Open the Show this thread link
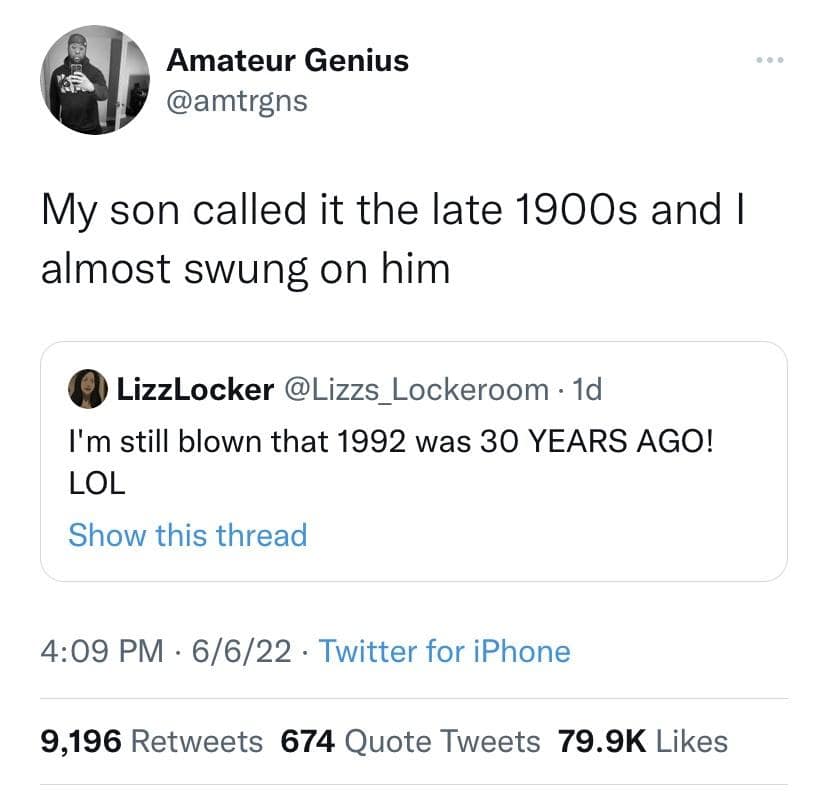Viewport: 828px width, 794px height. [x=187, y=535]
